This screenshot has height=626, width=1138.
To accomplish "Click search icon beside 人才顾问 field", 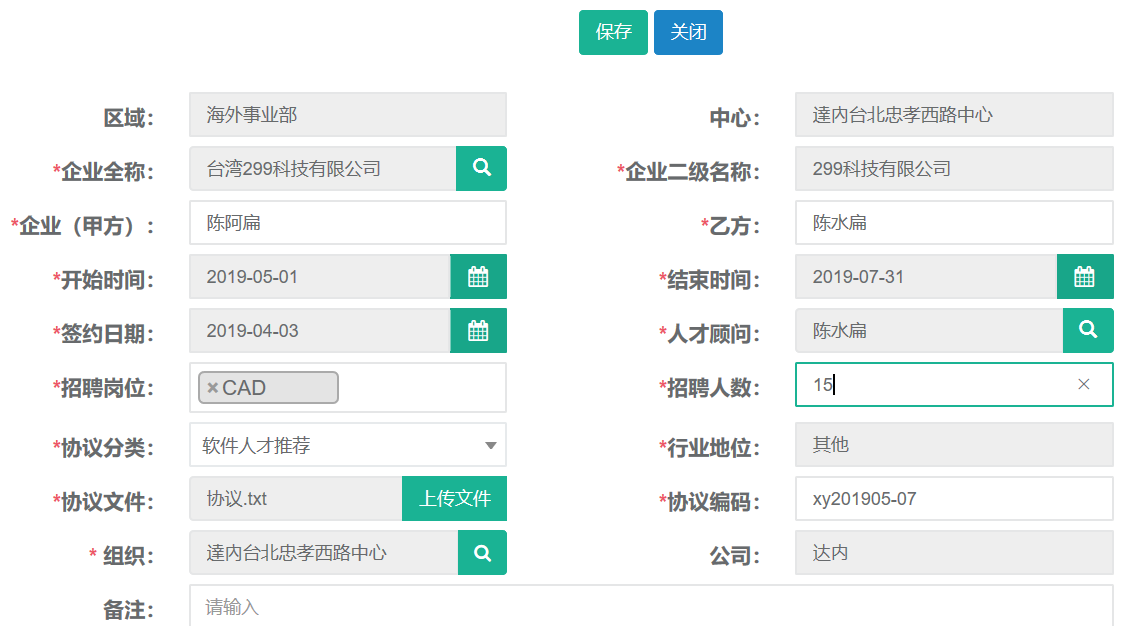I will (x=1087, y=330).
